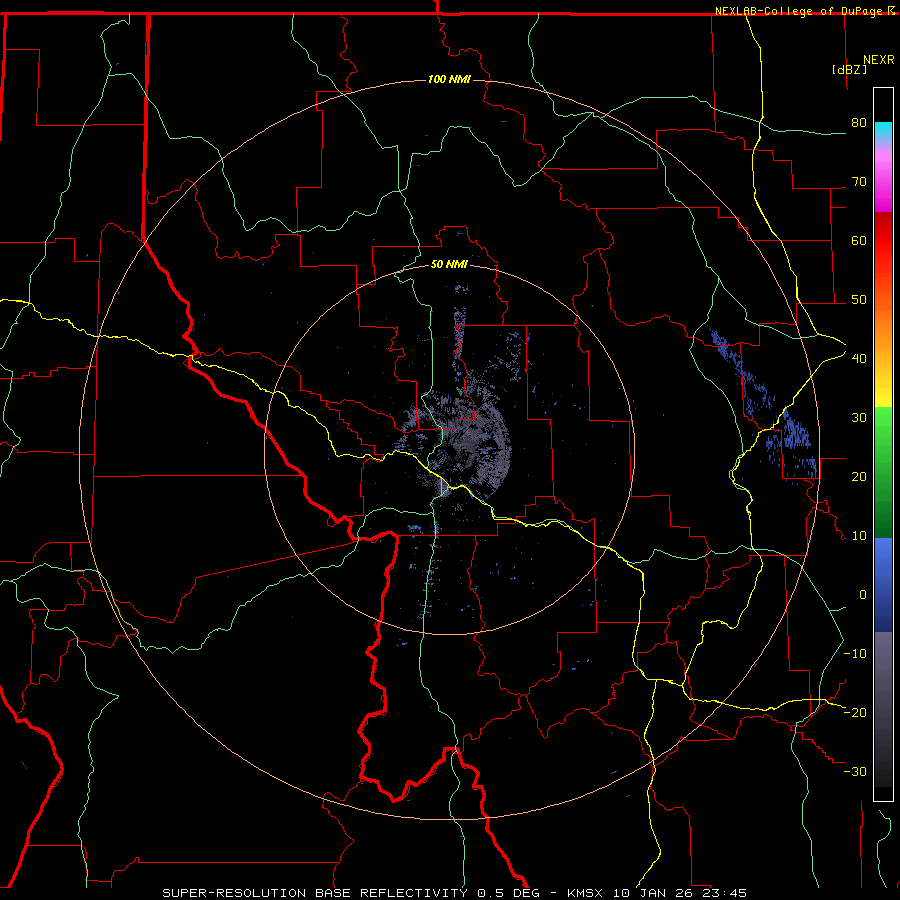Click the -30 value on the dBZ scale
Image resolution: width=900 pixels, height=900 pixels.
pyautogui.click(x=855, y=771)
